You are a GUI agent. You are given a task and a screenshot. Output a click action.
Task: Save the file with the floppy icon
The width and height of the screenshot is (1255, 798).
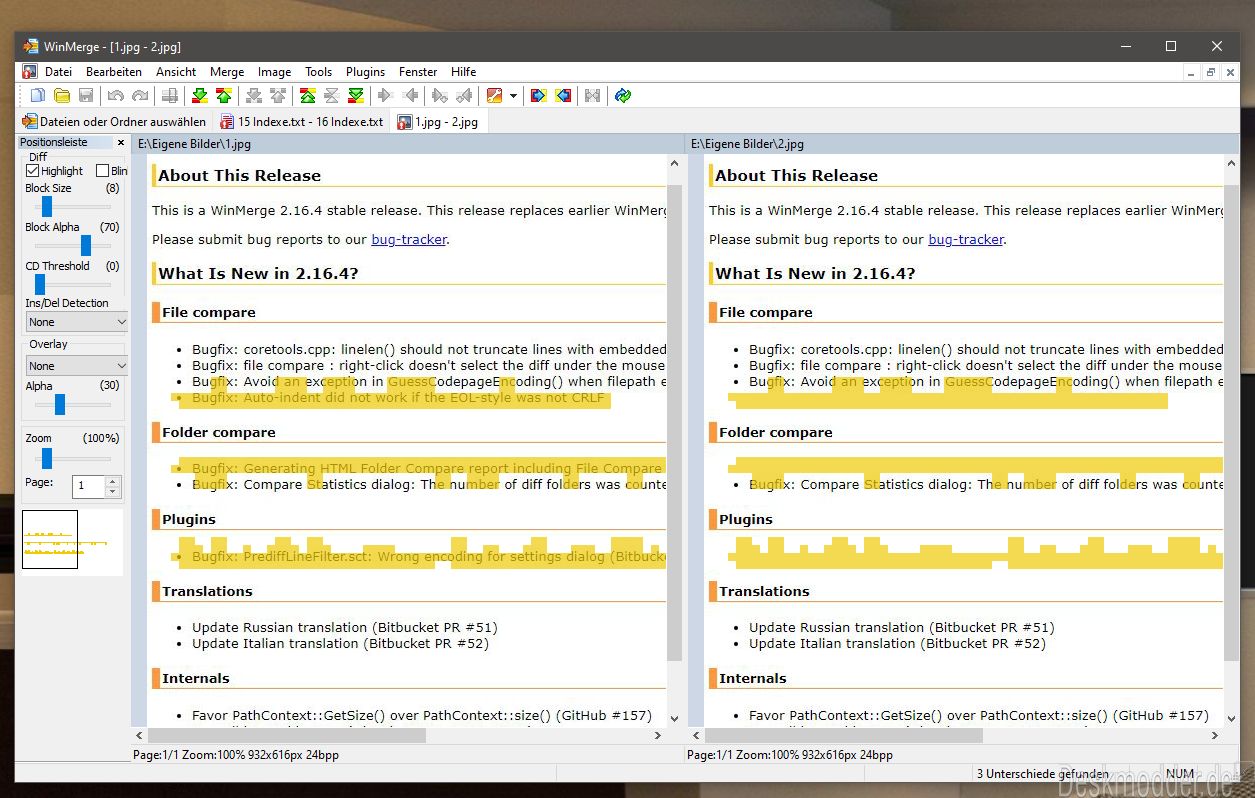tap(86, 96)
